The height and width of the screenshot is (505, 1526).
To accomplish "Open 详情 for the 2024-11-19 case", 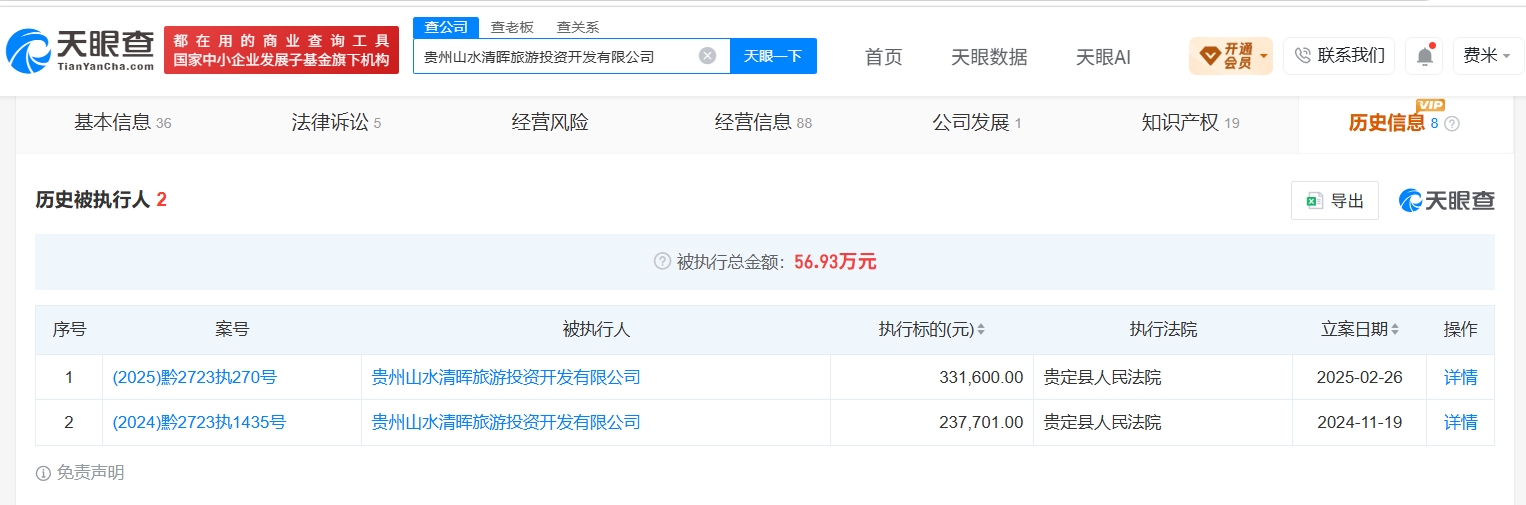I will tap(1461, 423).
